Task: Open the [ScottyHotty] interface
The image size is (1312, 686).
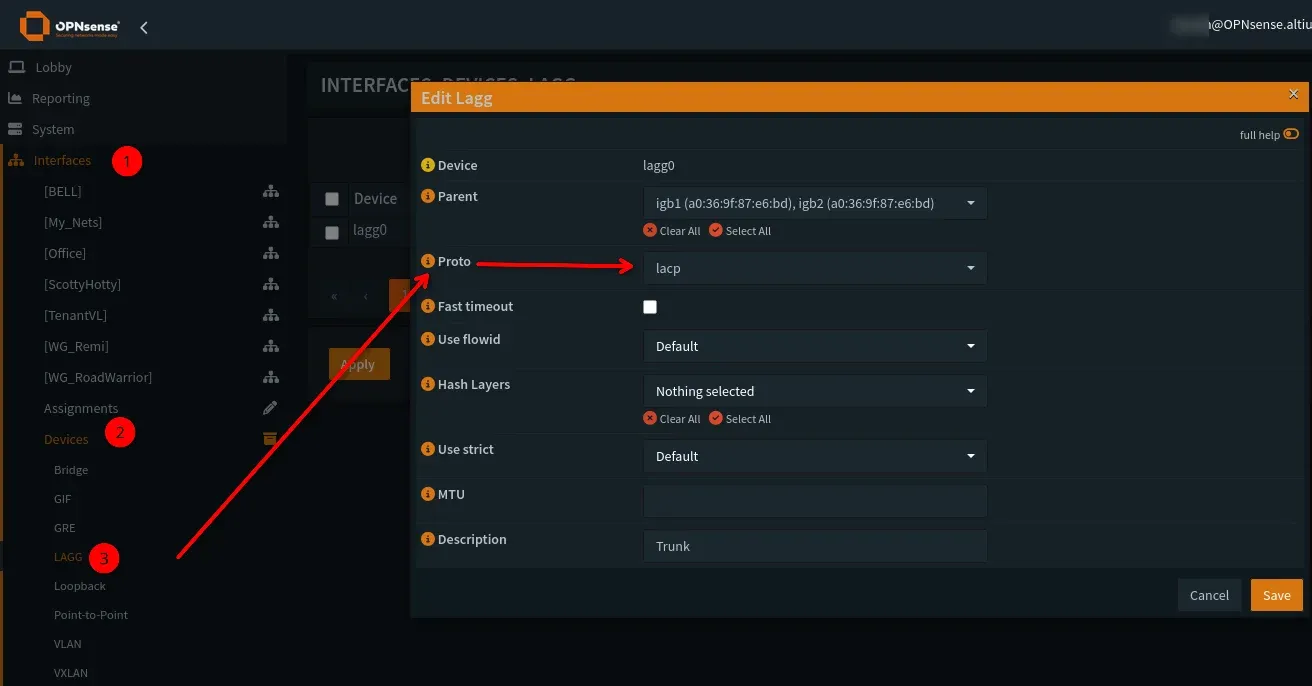Action: click(x=82, y=284)
